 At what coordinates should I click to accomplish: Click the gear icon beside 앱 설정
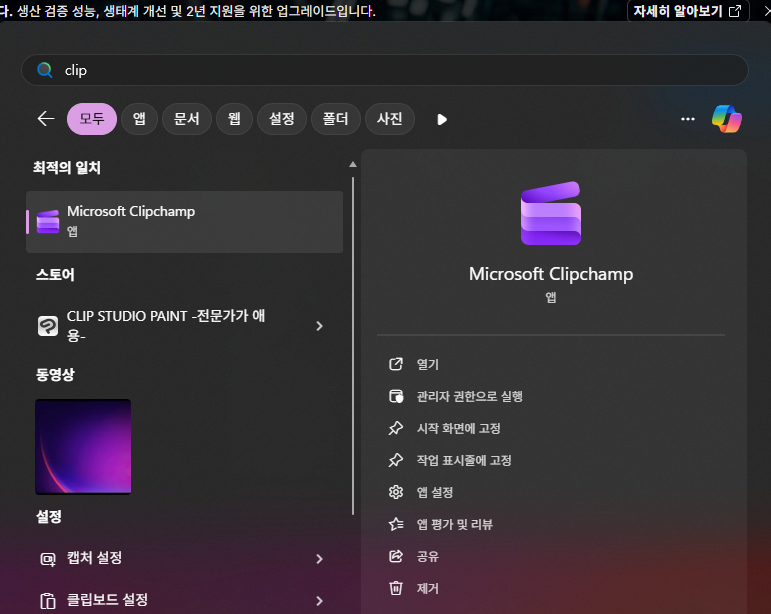click(396, 492)
